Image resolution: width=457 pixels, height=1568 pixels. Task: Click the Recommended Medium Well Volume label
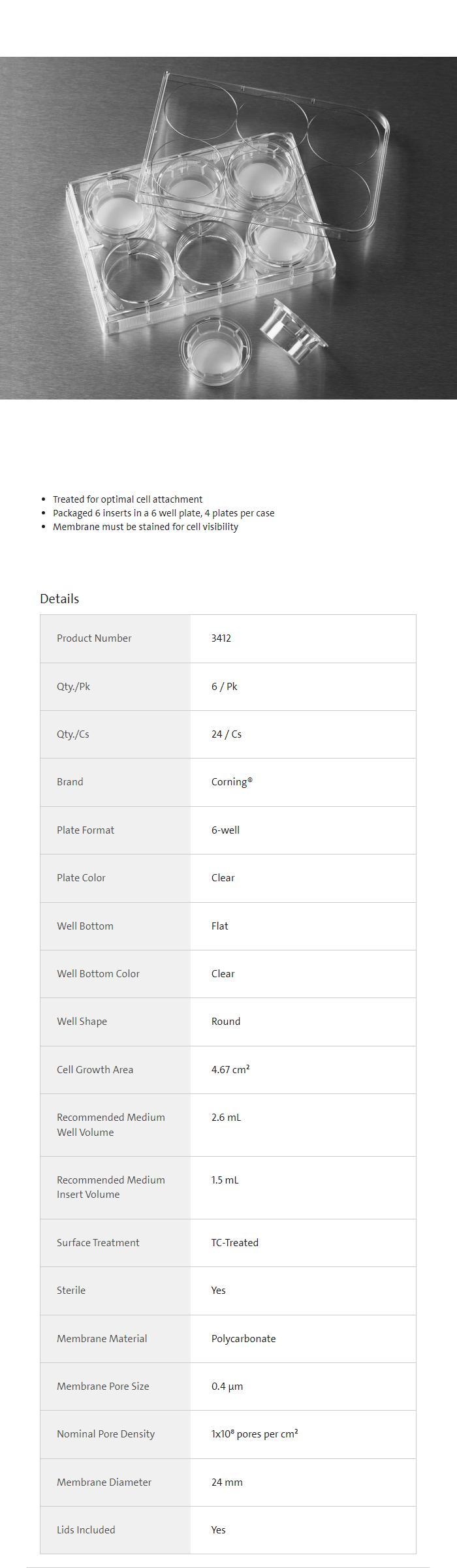pos(110,1125)
